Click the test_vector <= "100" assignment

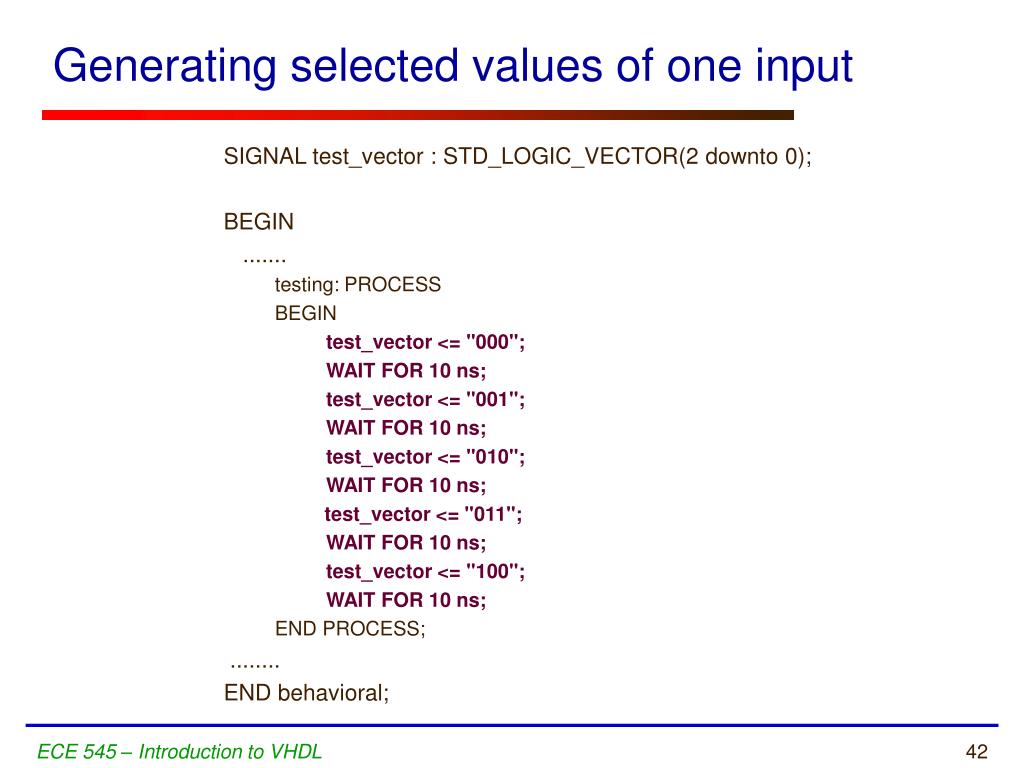pos(425,571)
